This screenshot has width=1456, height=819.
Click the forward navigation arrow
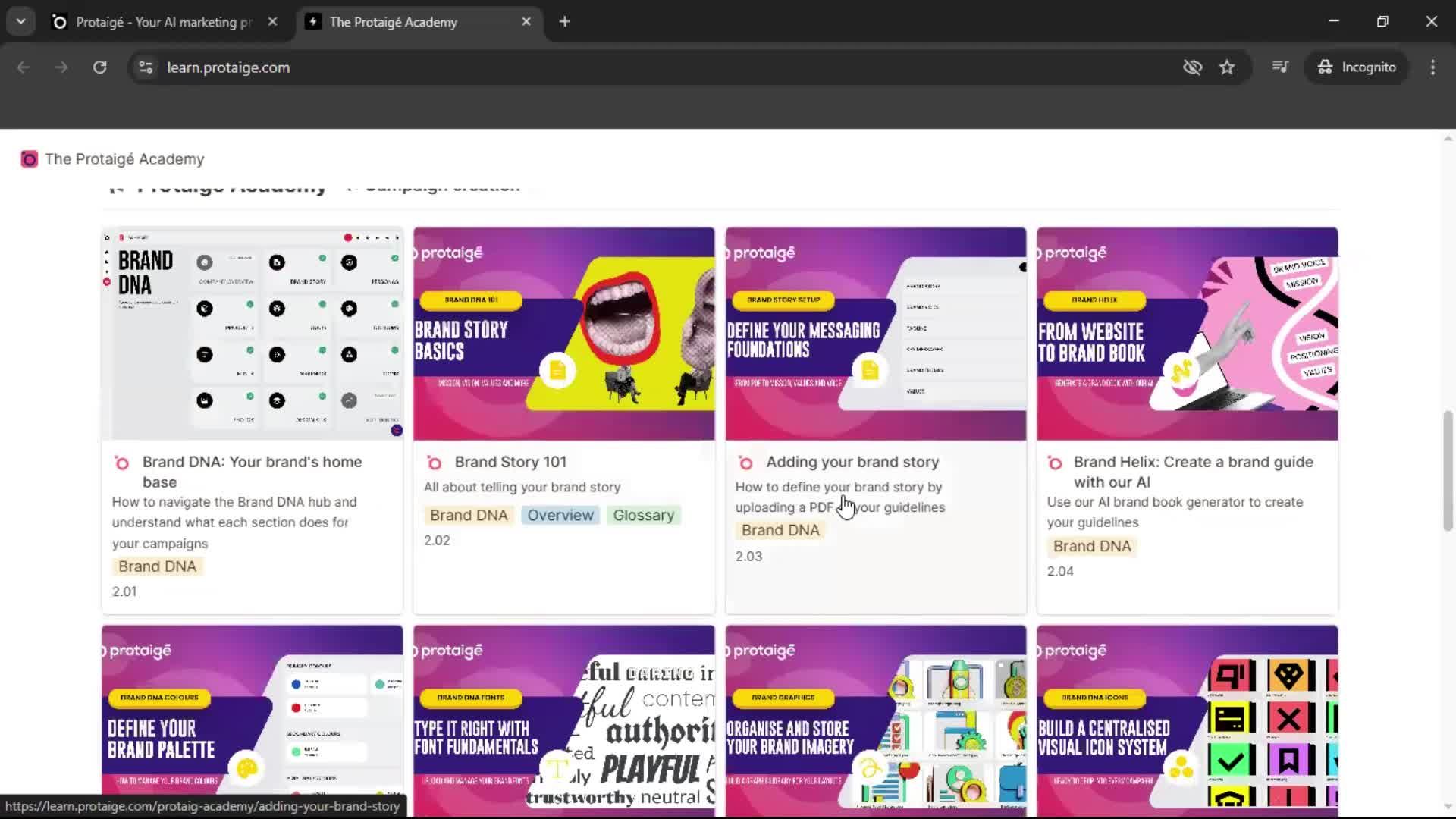tap(61, 67)
